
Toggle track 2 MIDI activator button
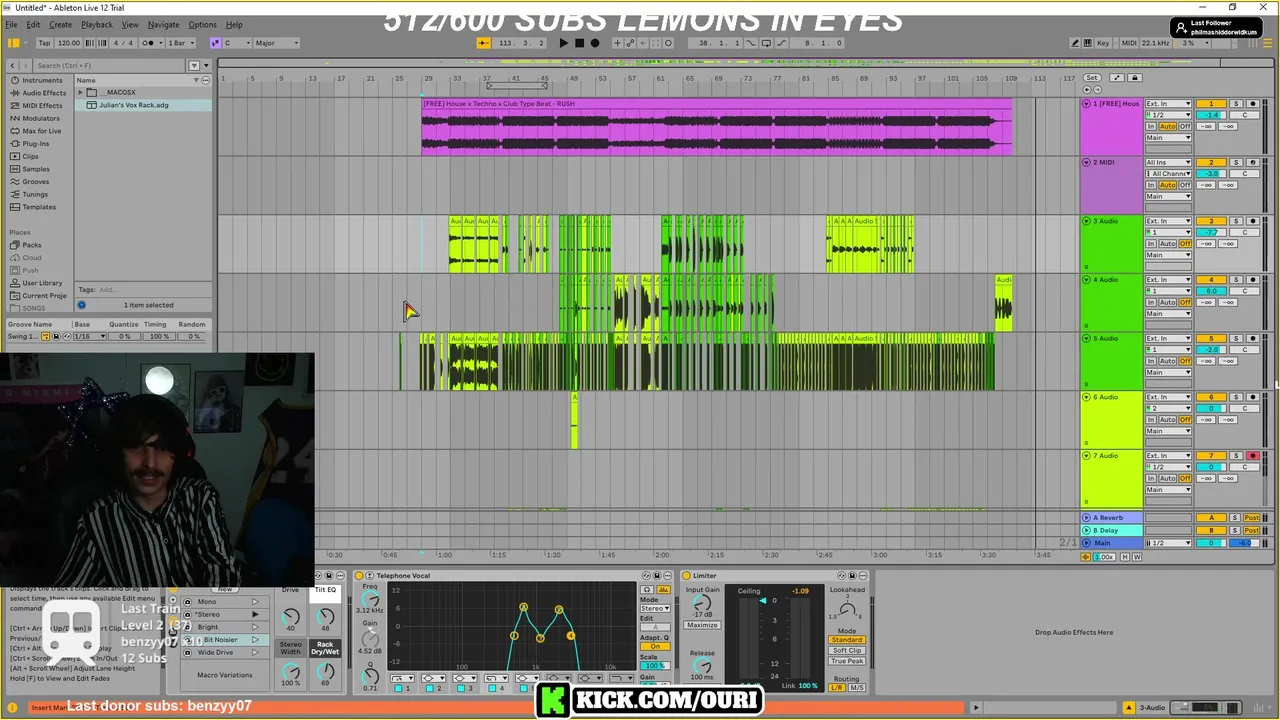[x=1211, y=162]
